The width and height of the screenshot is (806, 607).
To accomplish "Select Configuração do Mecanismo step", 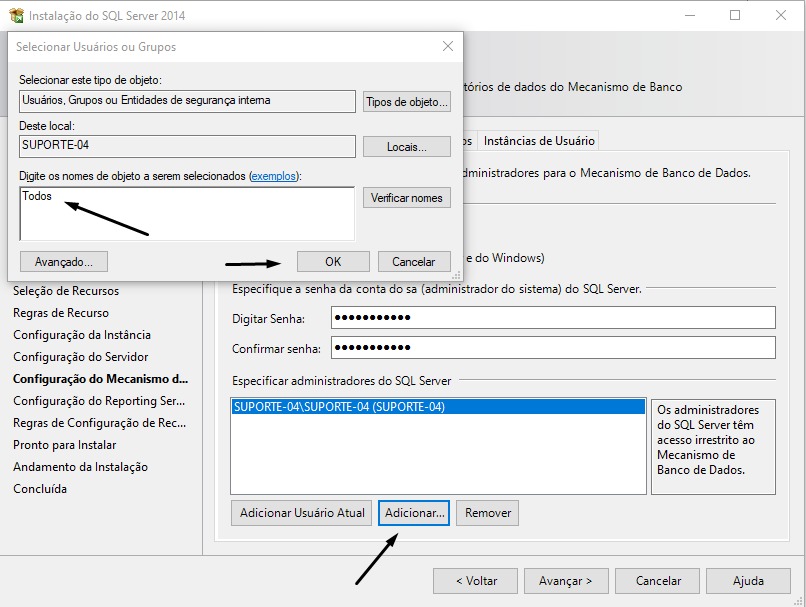I will [x=101, y=379].
